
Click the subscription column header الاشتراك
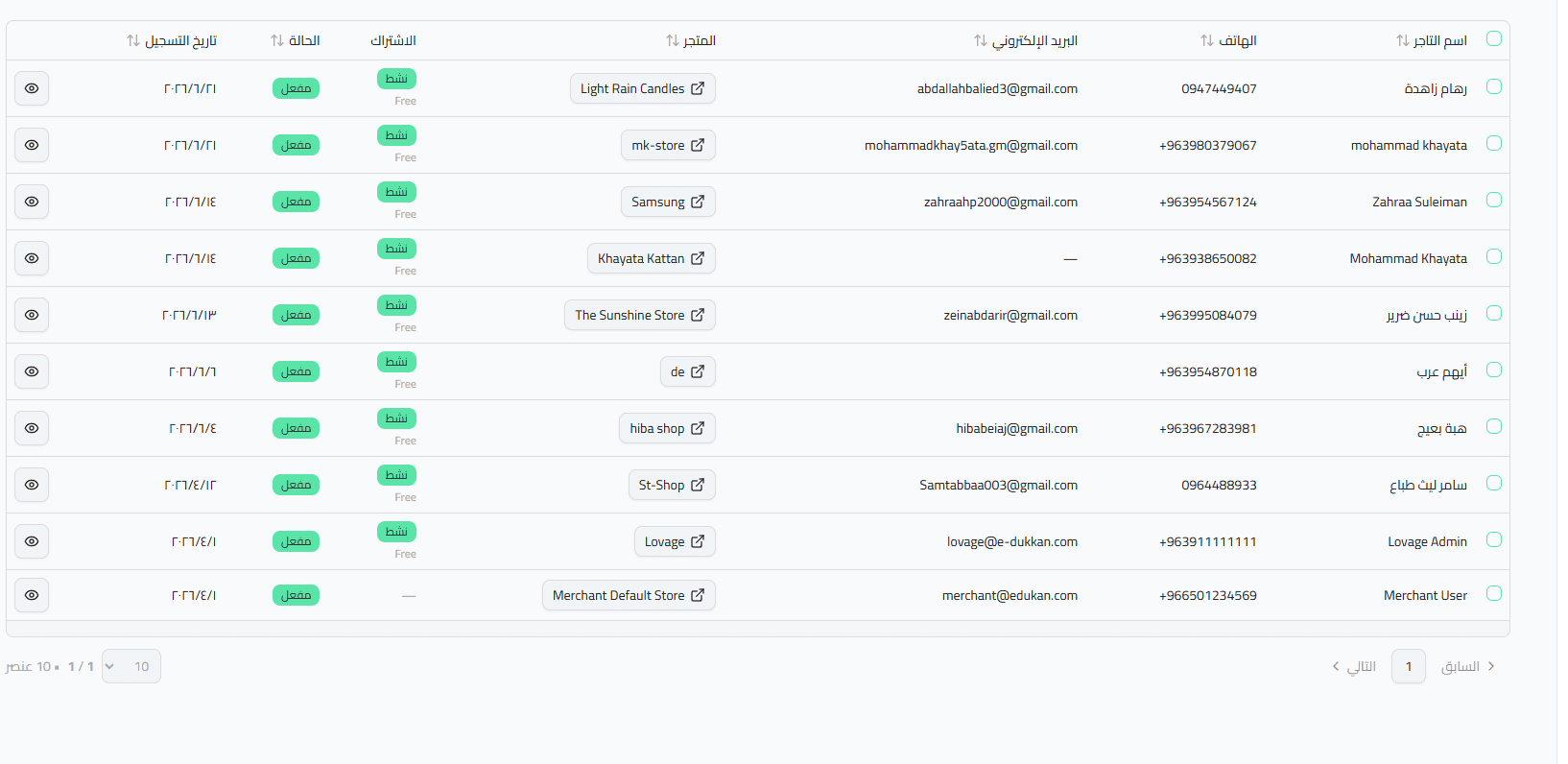tap(393, 40)
